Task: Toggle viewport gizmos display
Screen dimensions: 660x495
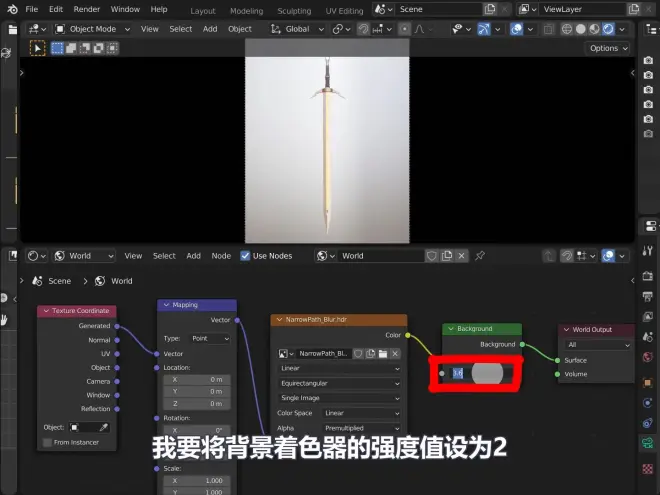Action: 484,29
